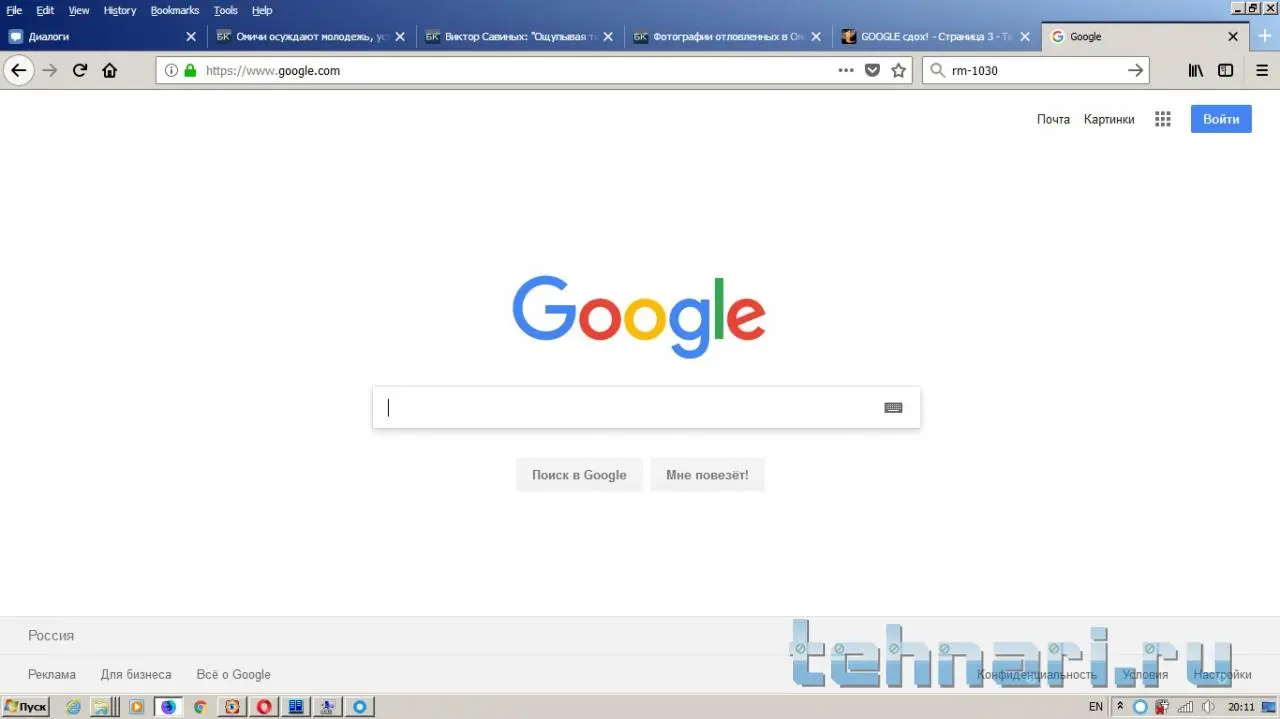Open Google Chrome from the taskbar
1280x719 pixels.
click(200, 706)
